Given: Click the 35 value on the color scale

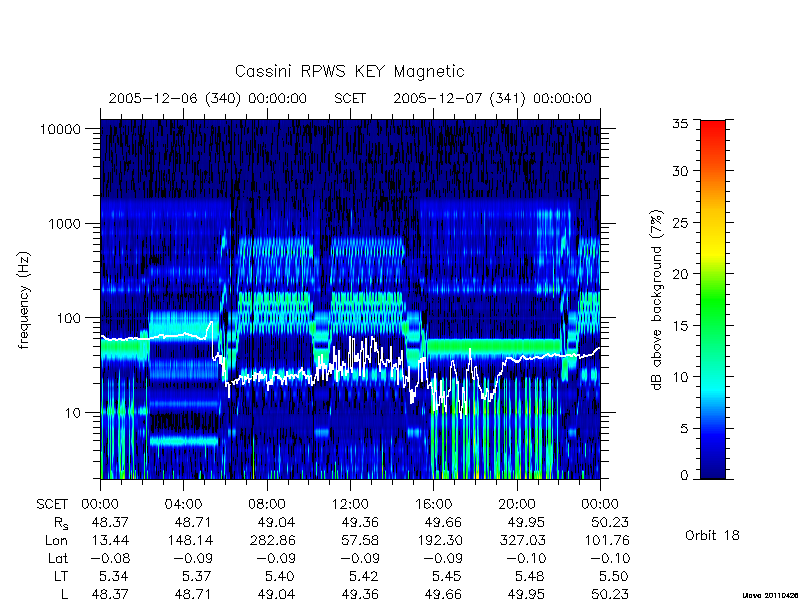Looking at the screenshot, I should (680, 124).
